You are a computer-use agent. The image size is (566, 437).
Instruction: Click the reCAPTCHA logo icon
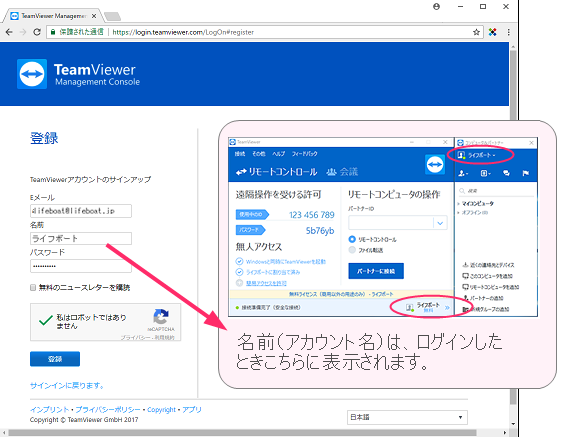161,316
